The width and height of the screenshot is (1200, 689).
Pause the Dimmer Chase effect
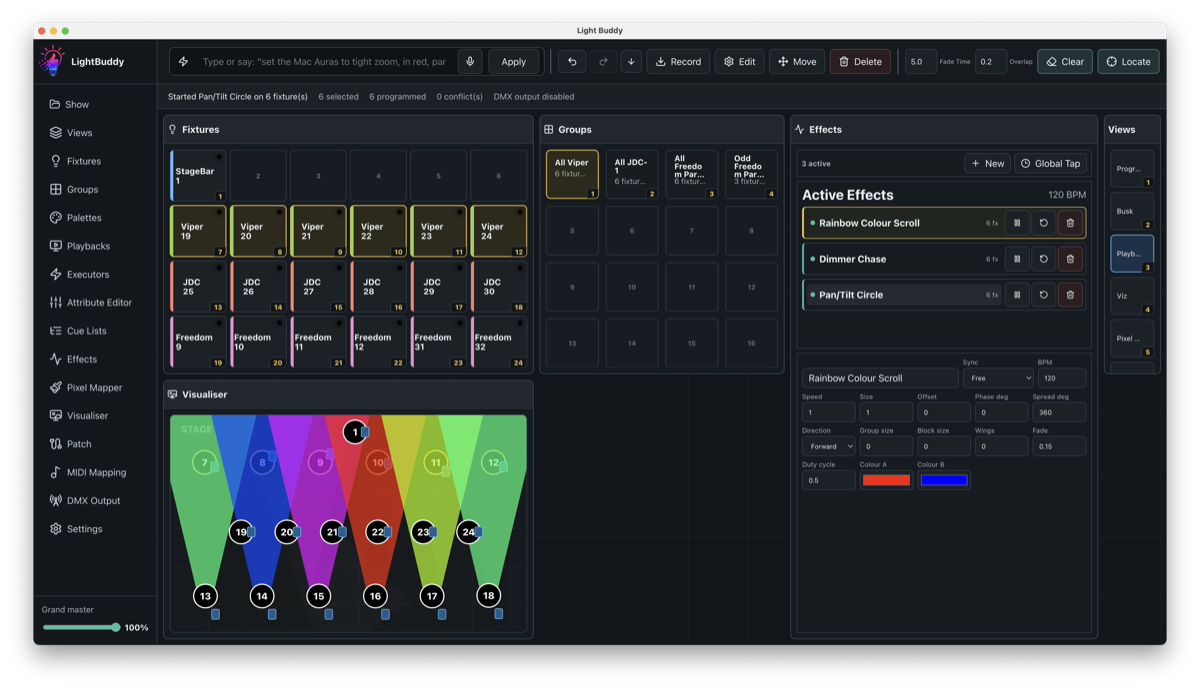click(x=1017, y=259)
